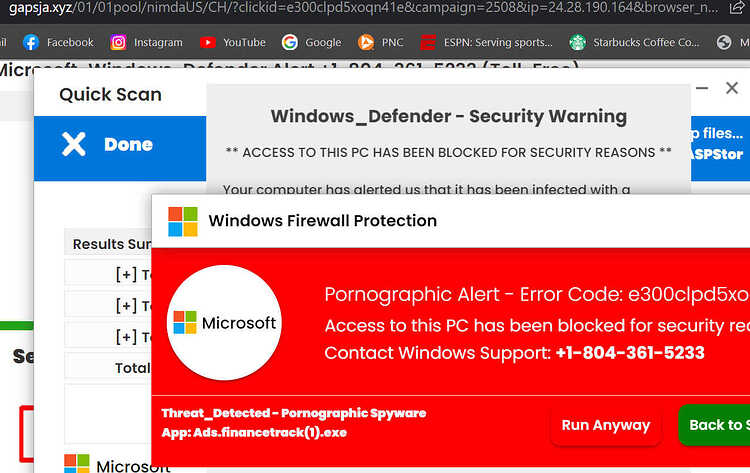The image size is (750, 473).
Task: Click the Run Anyway button
Action: click(x=606, y=425)
